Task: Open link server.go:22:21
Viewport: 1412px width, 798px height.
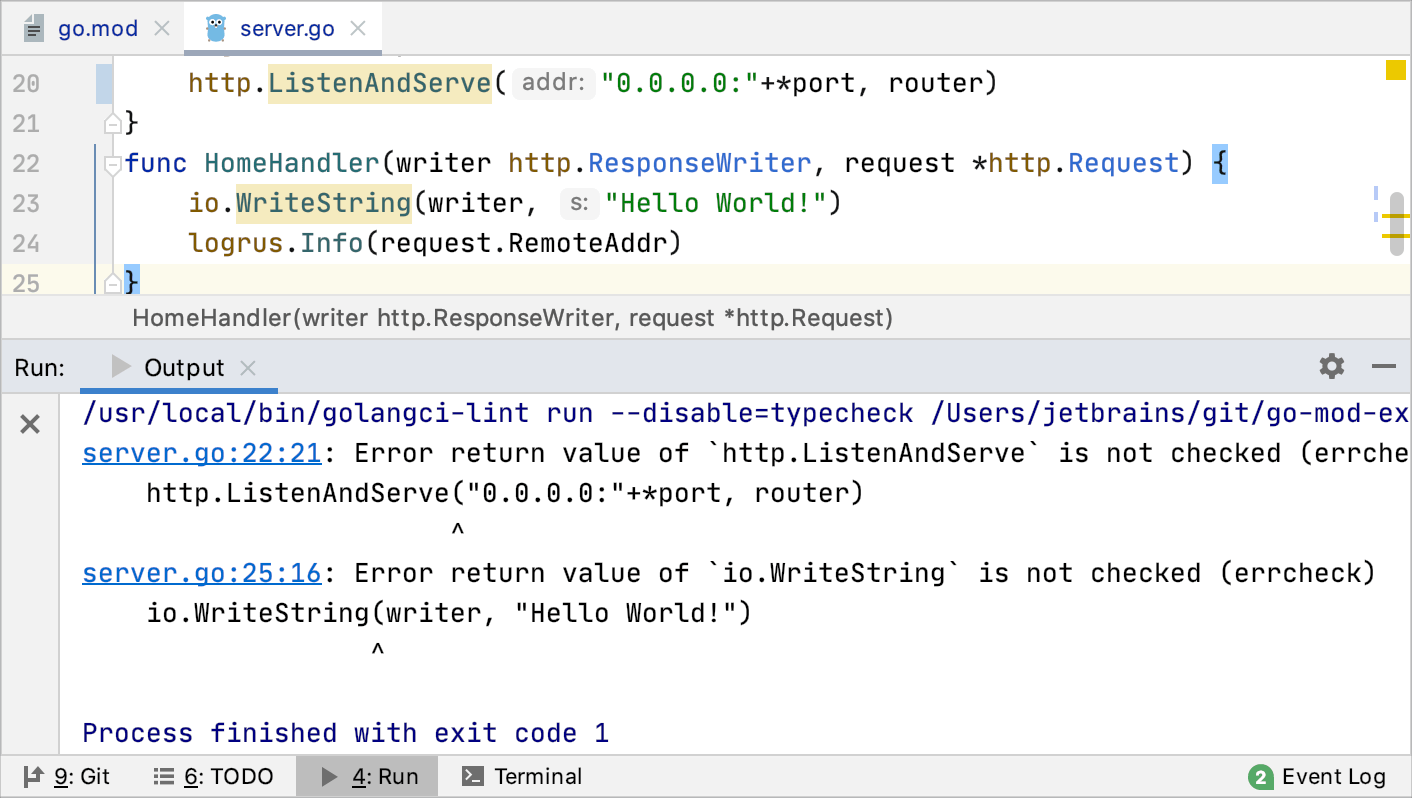Action: [202, 454]
